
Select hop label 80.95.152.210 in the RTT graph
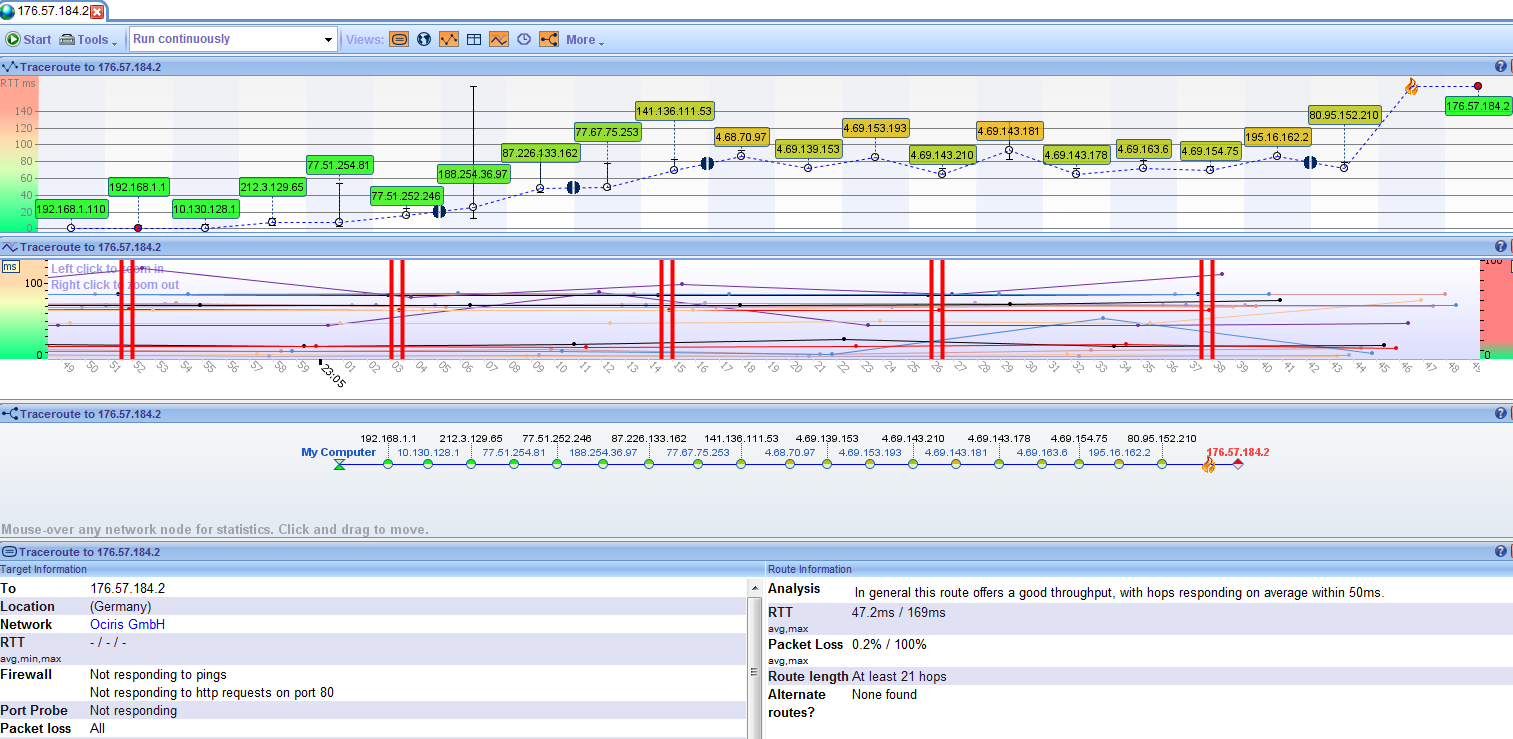[1344, 114]
